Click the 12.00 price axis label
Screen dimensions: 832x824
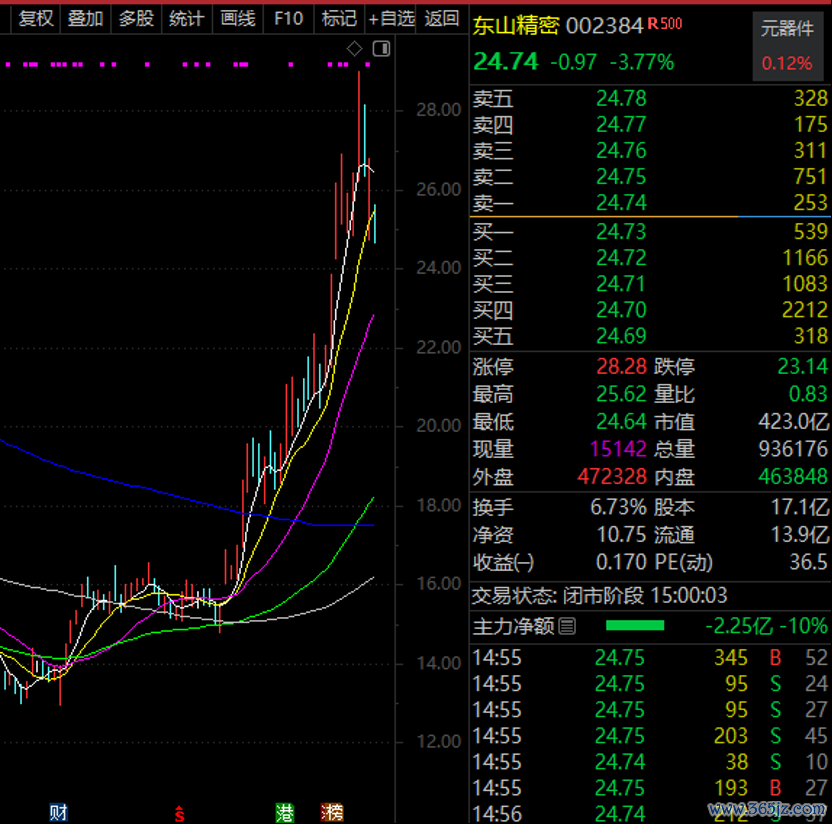438,741
